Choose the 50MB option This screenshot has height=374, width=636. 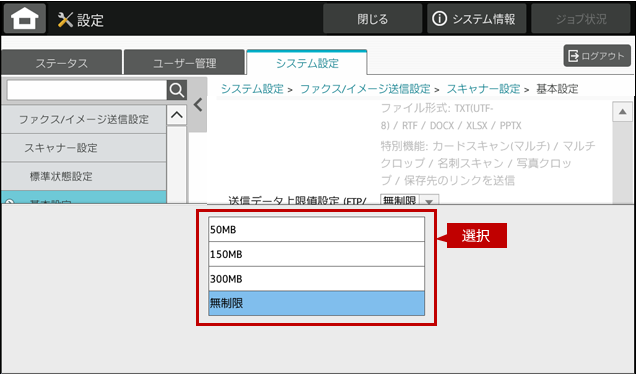tap(316, 230)
